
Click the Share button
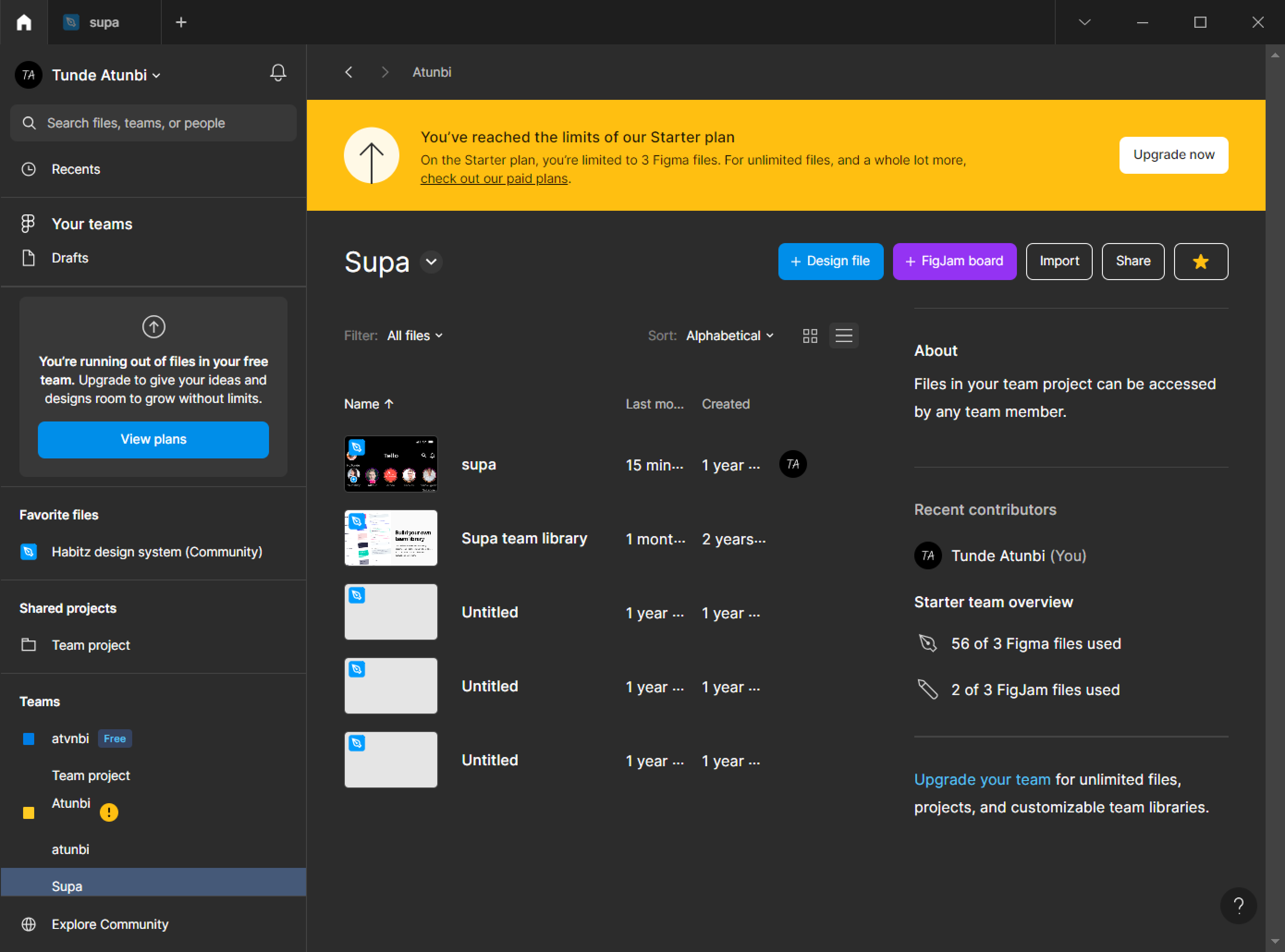pos(1132,261)
